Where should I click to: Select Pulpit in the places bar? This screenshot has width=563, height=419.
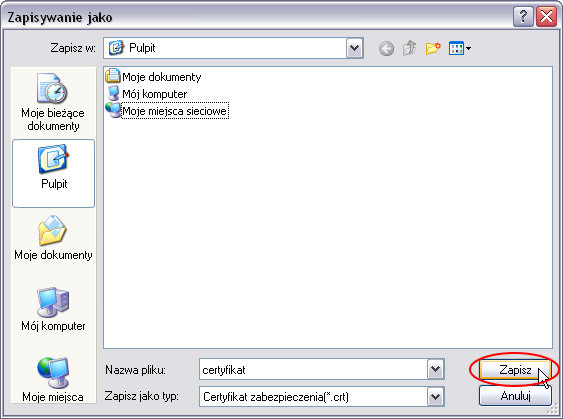coord(53,173)
